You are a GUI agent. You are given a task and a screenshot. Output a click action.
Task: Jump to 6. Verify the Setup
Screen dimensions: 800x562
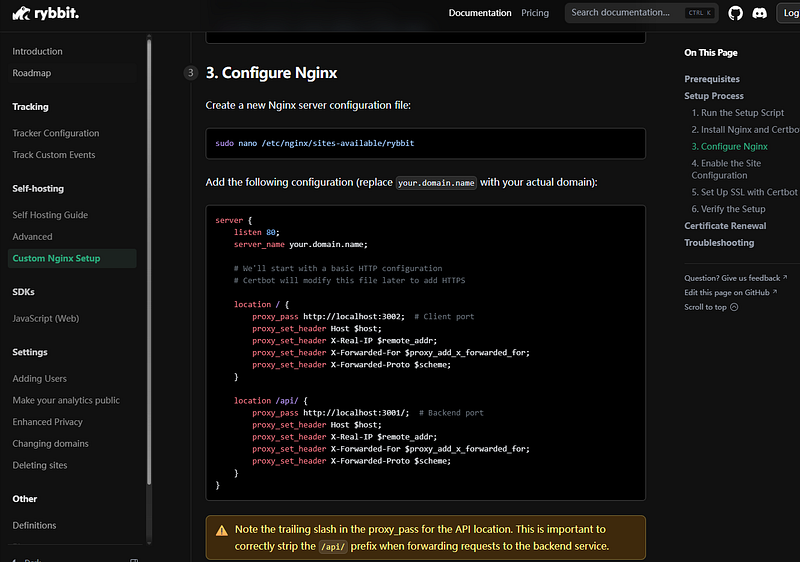tap(728, 209)
